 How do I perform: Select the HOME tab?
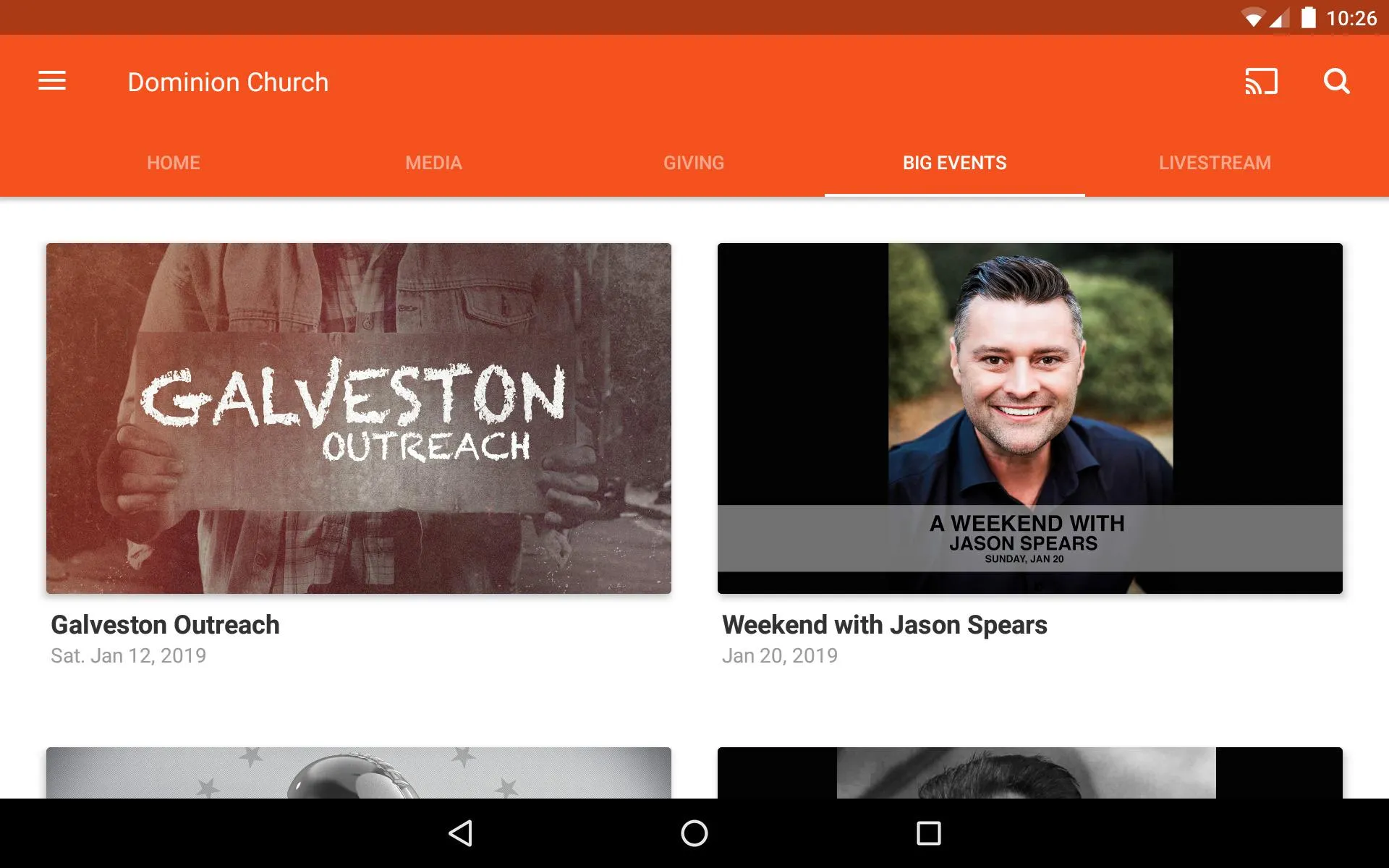[x=172, y=162]
